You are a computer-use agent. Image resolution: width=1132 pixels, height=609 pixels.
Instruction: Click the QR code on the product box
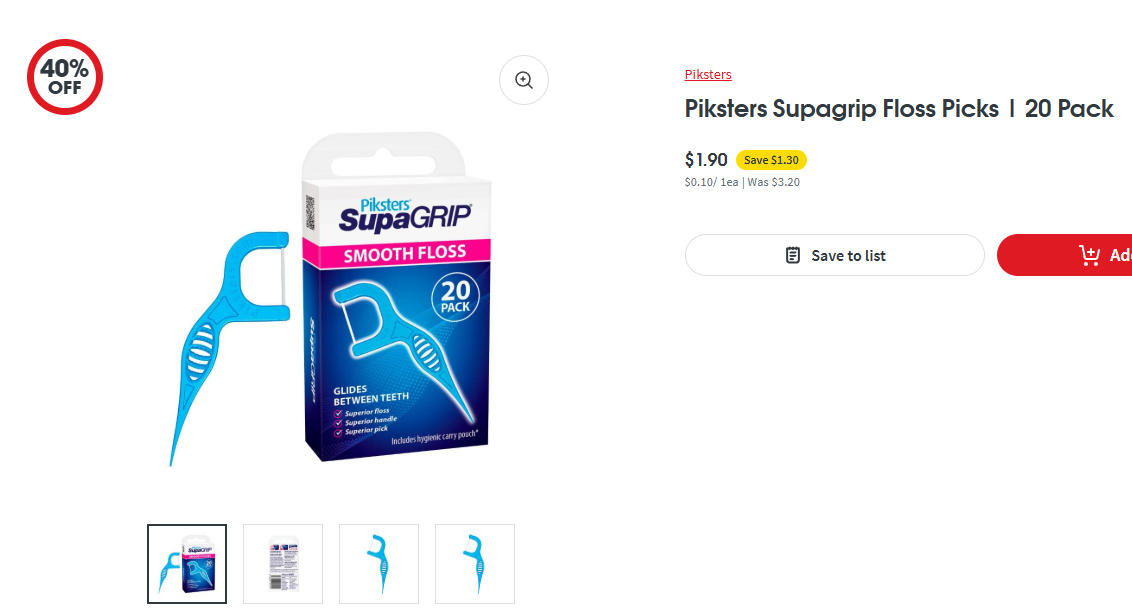coord(310,212)
